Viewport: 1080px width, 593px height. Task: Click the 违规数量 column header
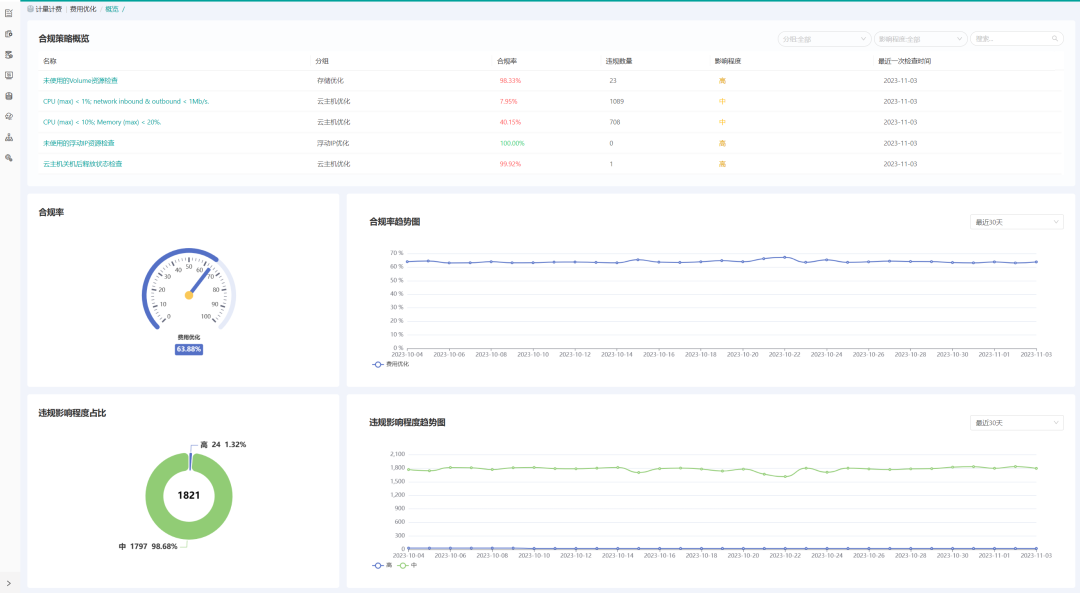click(619, 61)
